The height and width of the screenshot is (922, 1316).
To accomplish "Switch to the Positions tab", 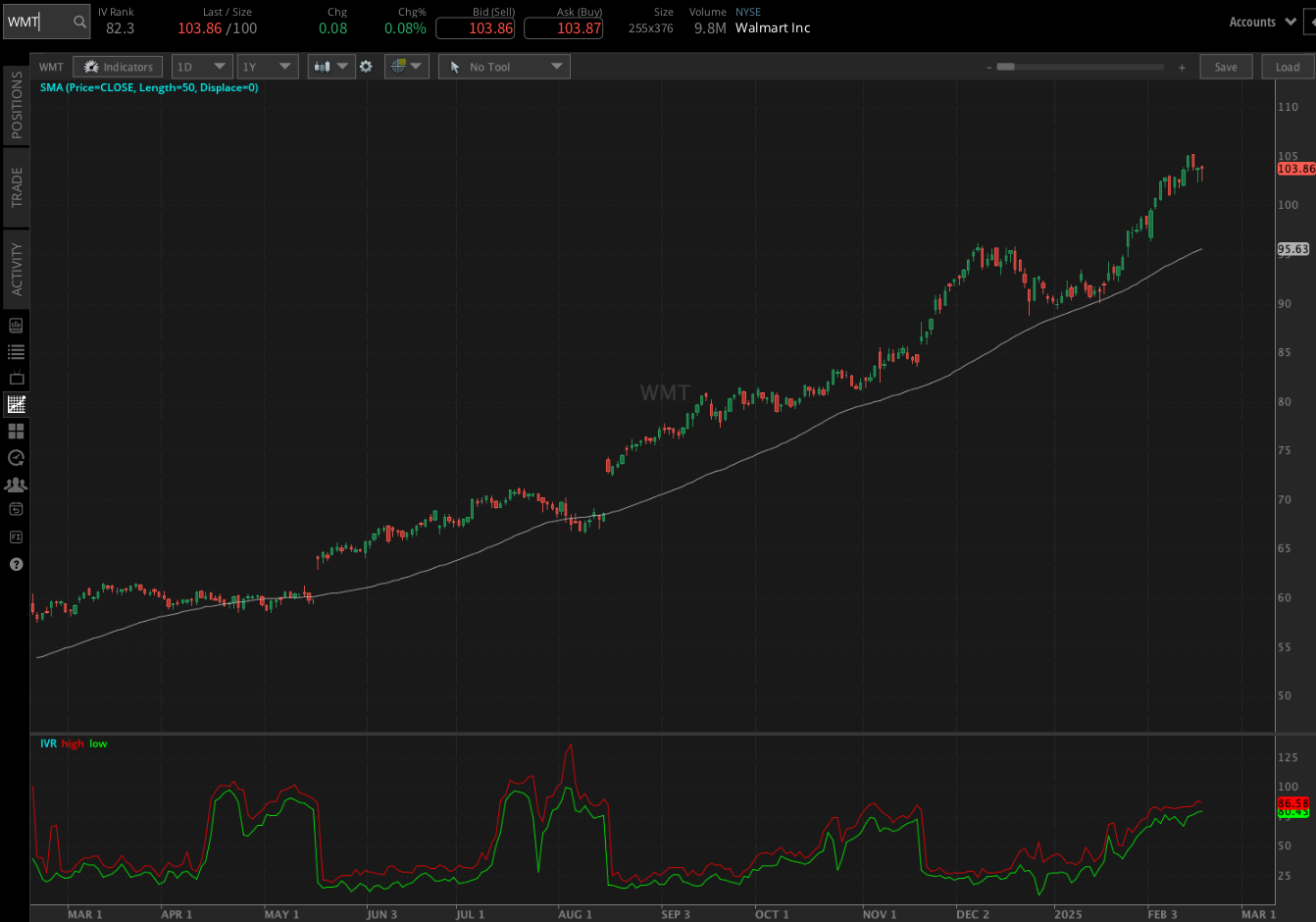I will point(17,105).
